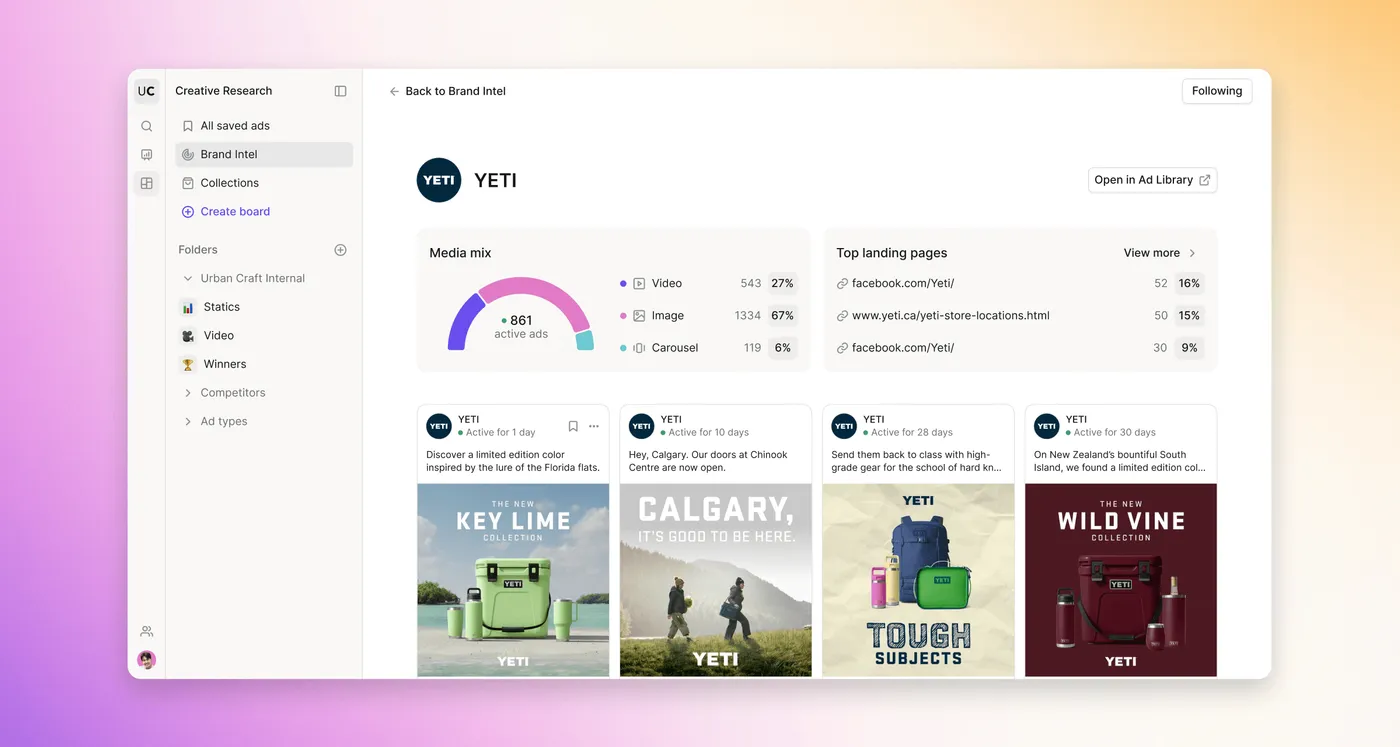Image resolution: width=1400 pixels, height=747 pixels.
Task: Click the carousel icon in Media mix
Action: (x=639, y=348)
